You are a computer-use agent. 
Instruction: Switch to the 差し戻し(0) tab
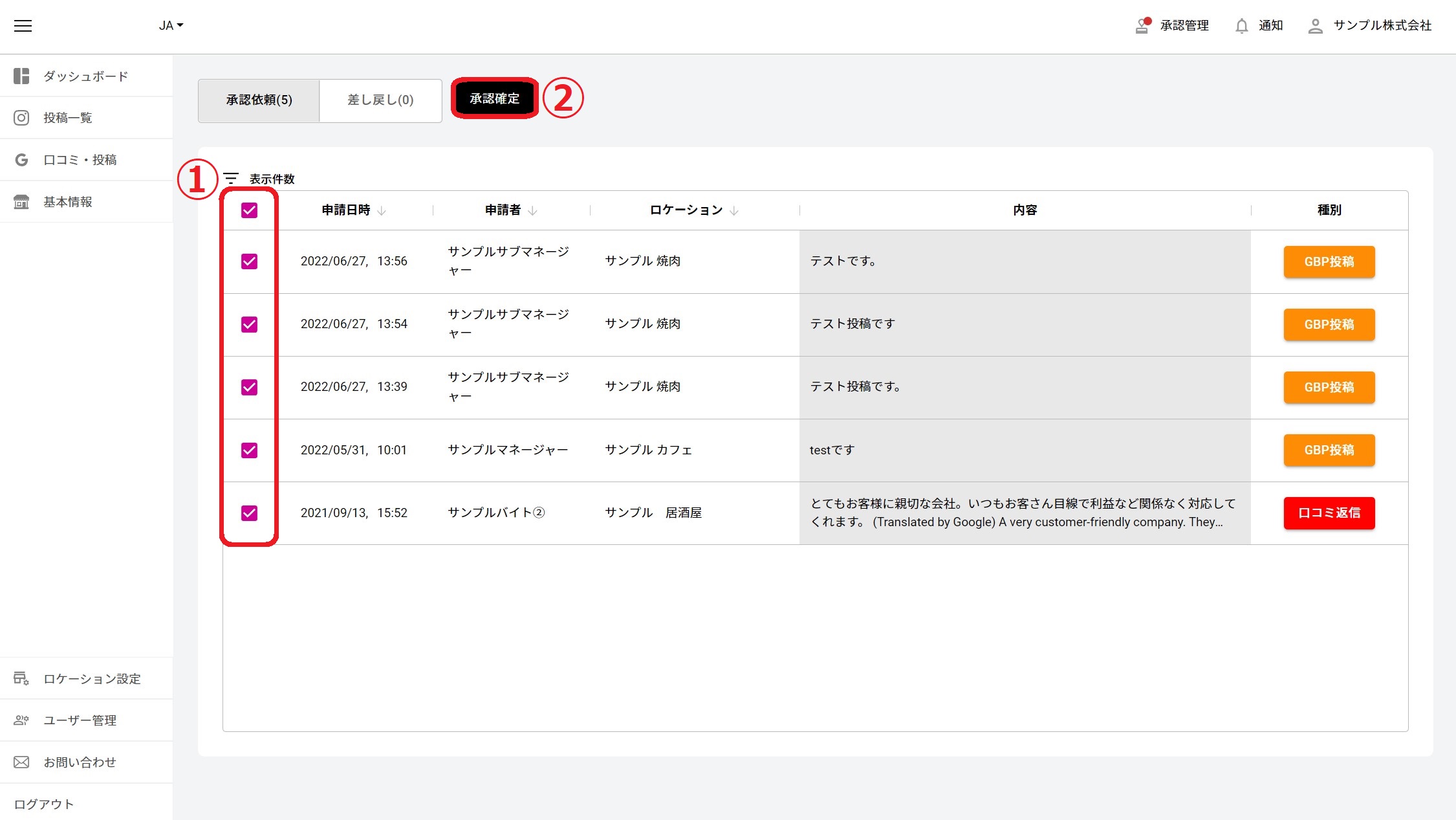pos(380,100)
